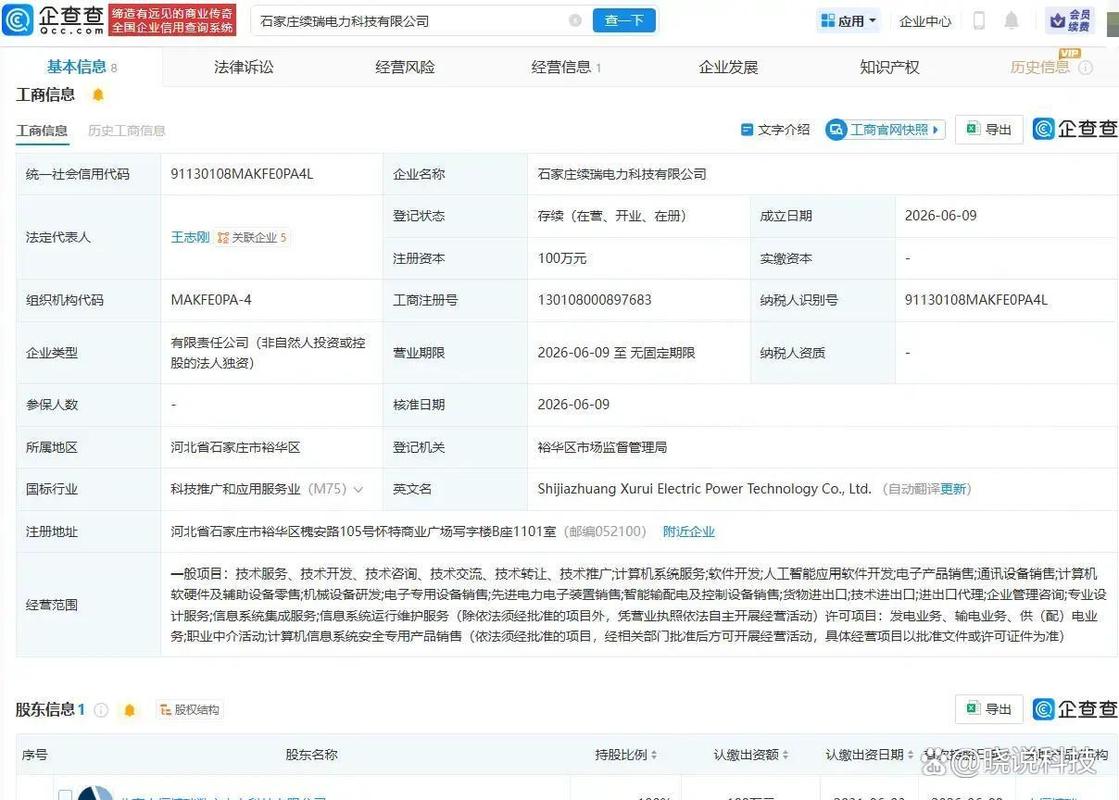
Task: Select the 历史工商信息 sub-tab
Action: [126, 131]
